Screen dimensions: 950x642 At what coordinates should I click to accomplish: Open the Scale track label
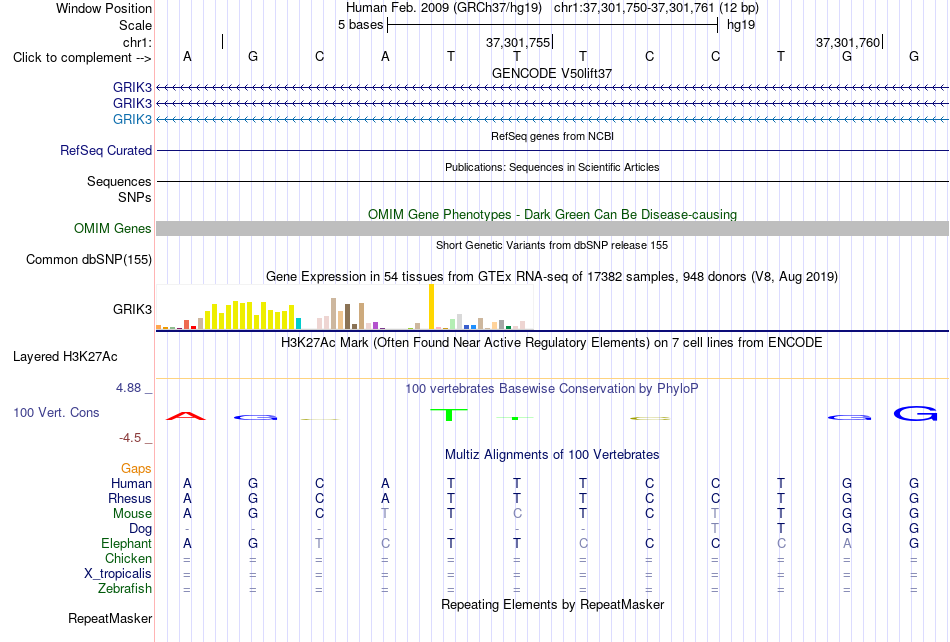click(x=135, y=25)
